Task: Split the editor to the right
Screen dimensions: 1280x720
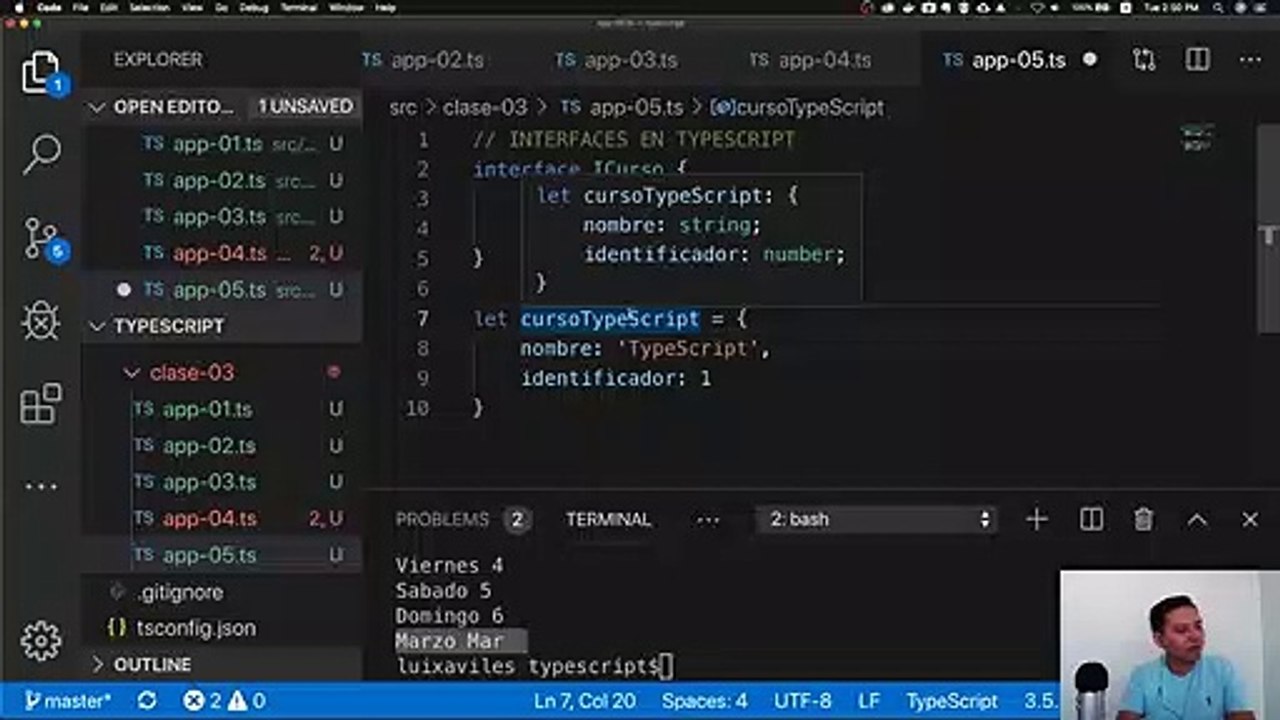Action: pos(1197,60)
